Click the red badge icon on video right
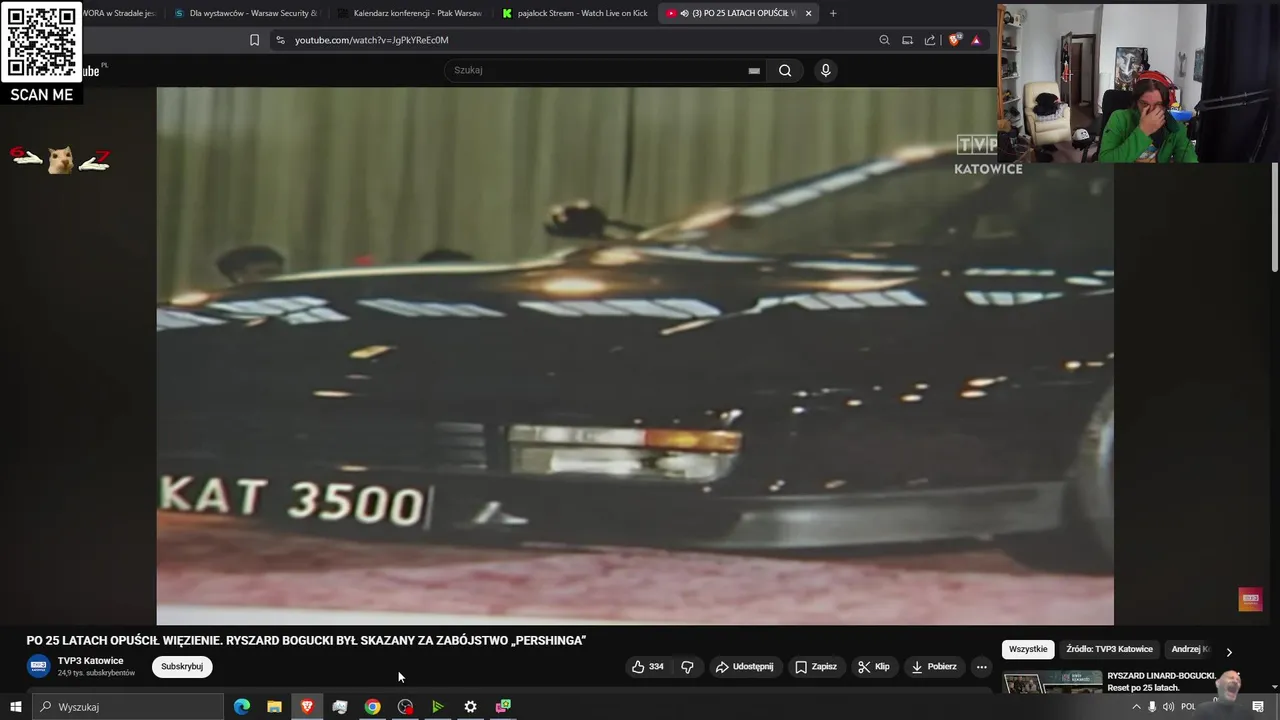 click(1250, 599)
